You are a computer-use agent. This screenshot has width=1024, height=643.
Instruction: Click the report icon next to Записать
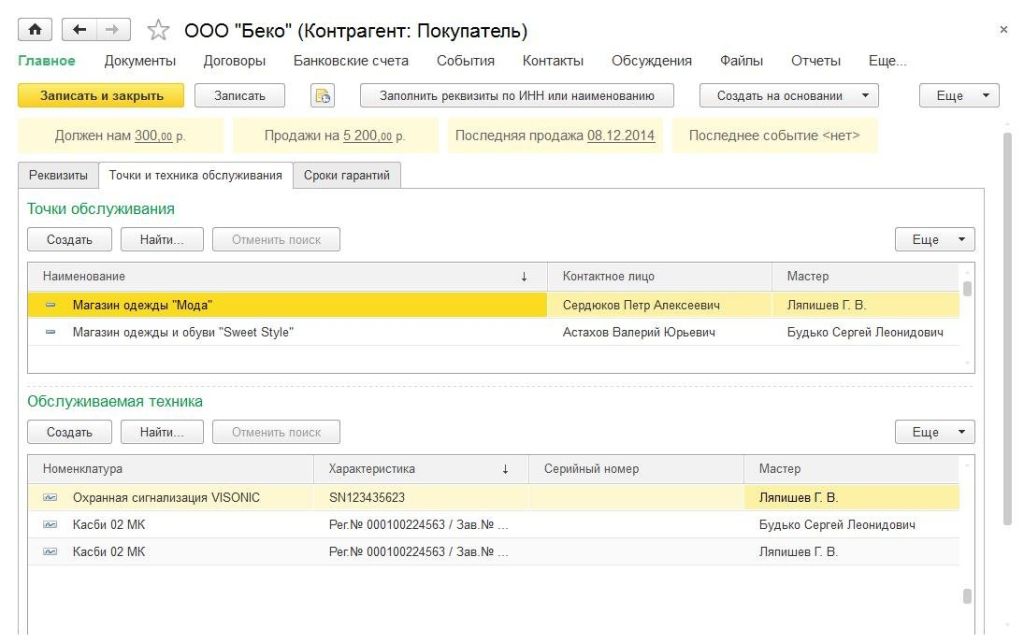tap(323, 96)
